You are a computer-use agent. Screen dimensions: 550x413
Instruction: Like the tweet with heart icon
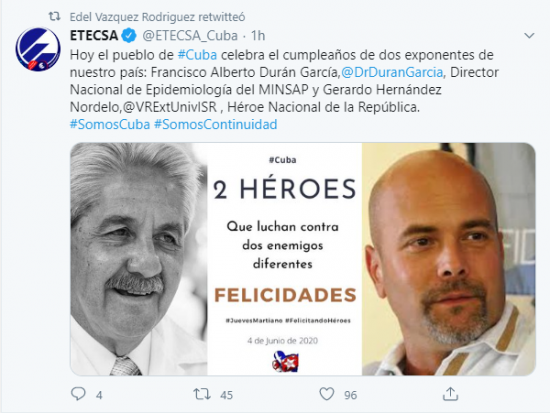(327, 394)
